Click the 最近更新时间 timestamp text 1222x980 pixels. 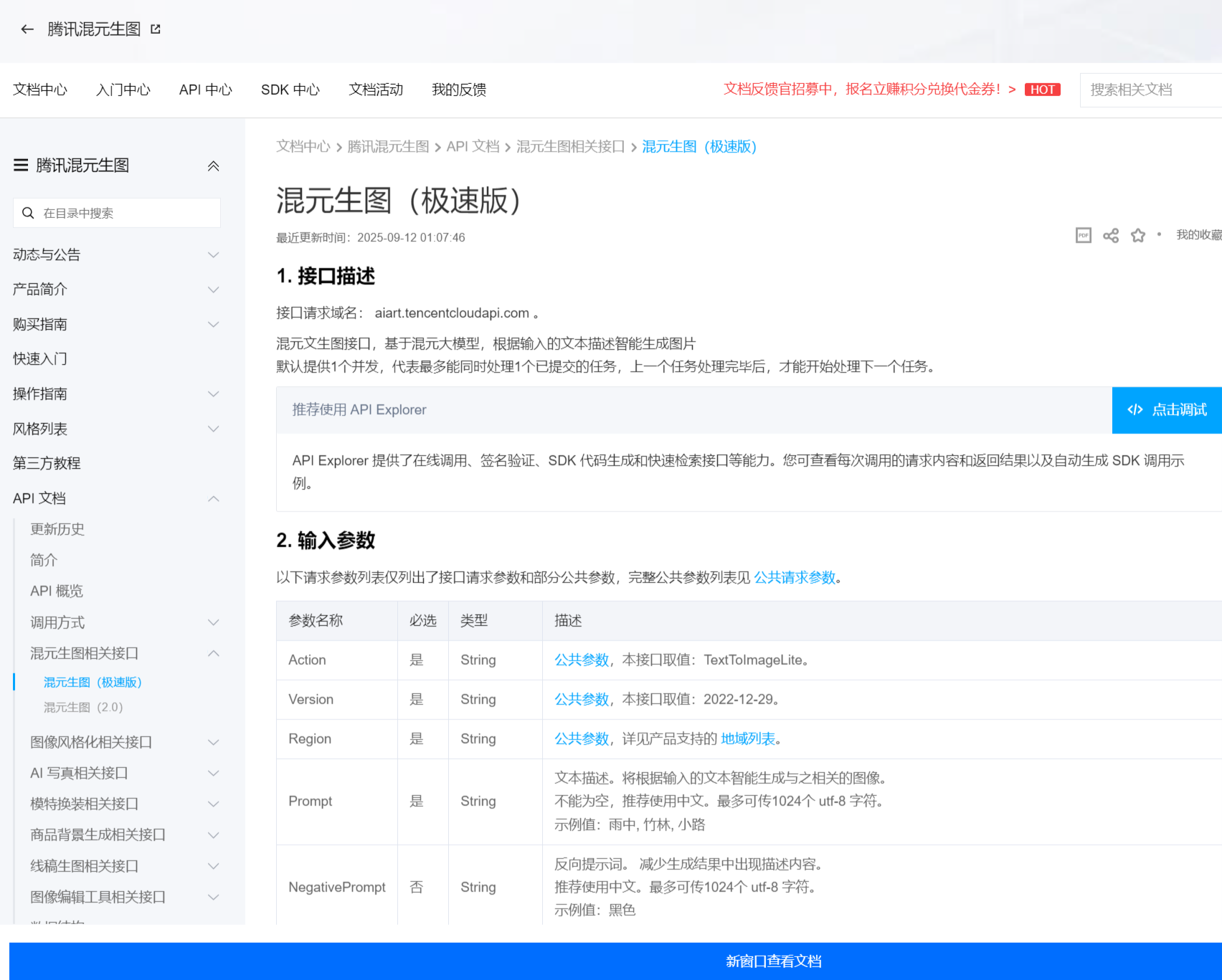tap(371, 238)
